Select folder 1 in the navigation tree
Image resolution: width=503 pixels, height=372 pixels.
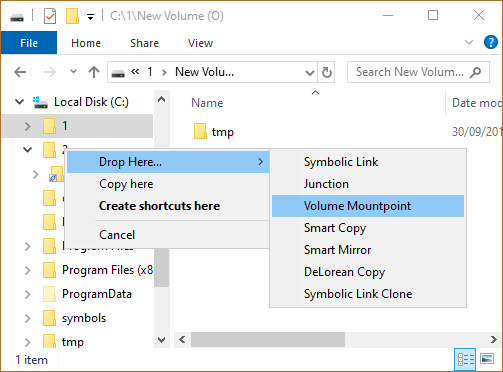(x=65, y=126)
